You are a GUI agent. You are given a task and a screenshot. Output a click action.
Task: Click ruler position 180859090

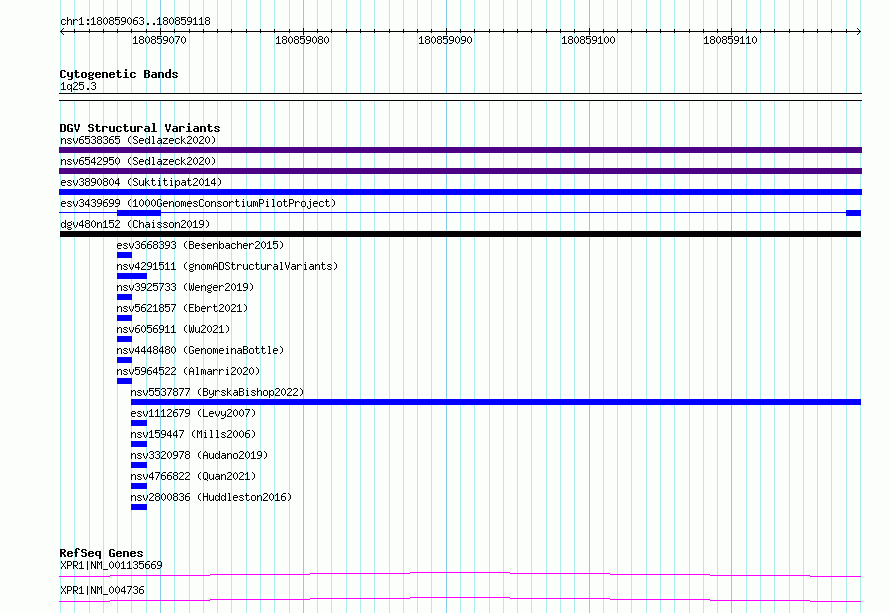point(445,40)
